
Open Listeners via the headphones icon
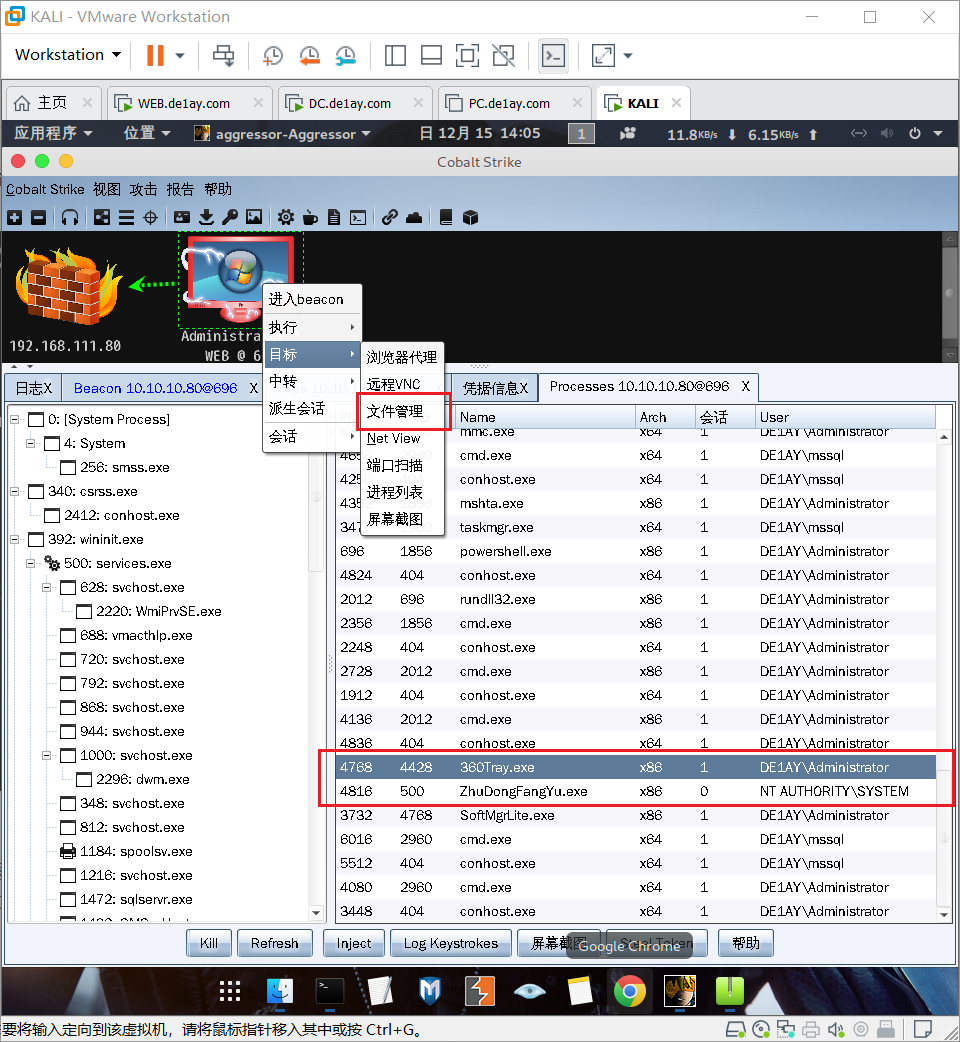click(x=70, y=217)
